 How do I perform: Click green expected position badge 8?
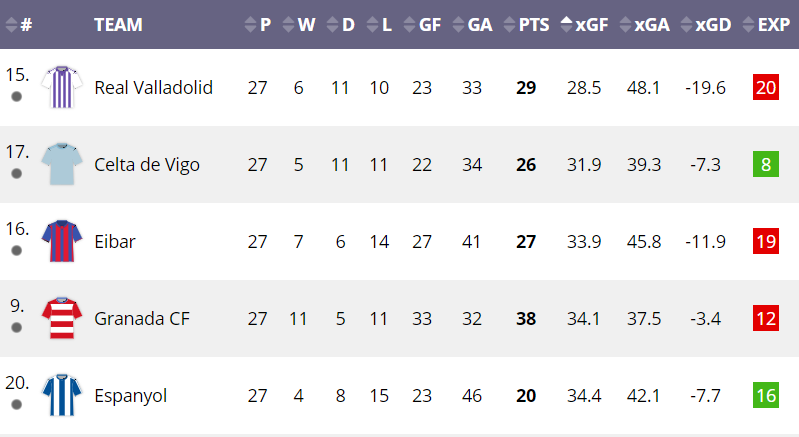(x=766, y=164)
